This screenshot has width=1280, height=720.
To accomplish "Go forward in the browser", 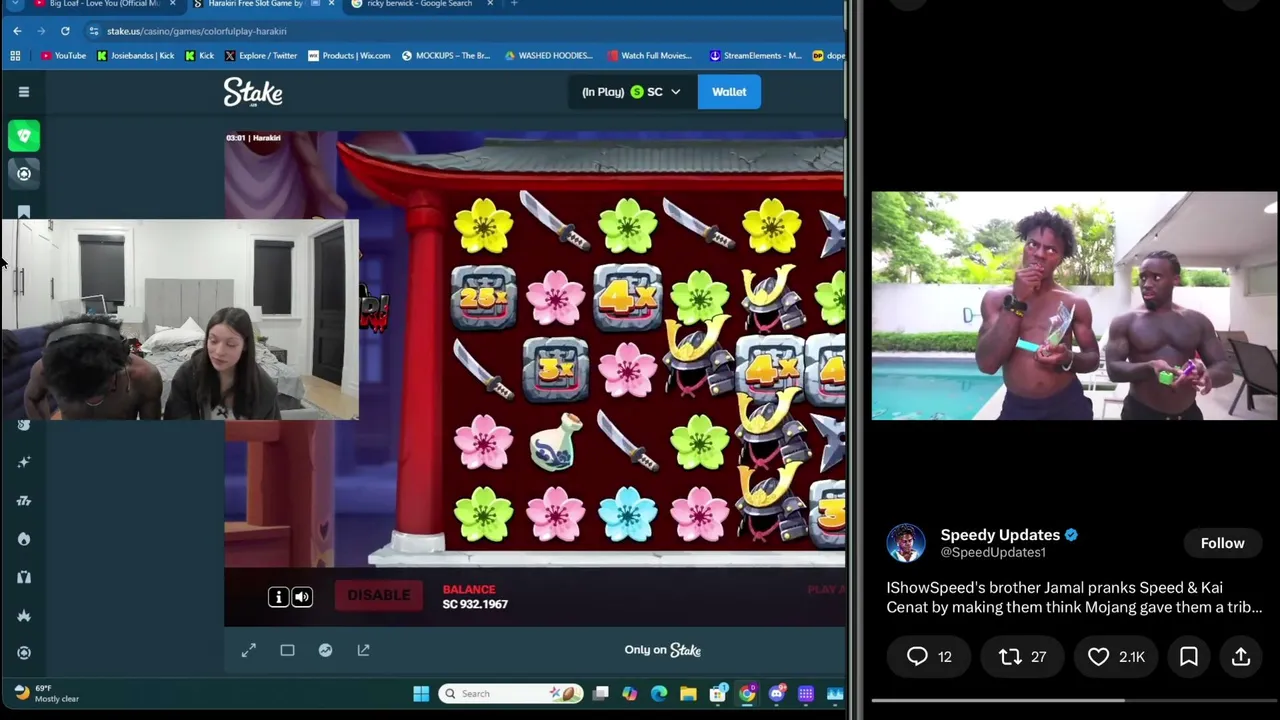I will point(41,31).
